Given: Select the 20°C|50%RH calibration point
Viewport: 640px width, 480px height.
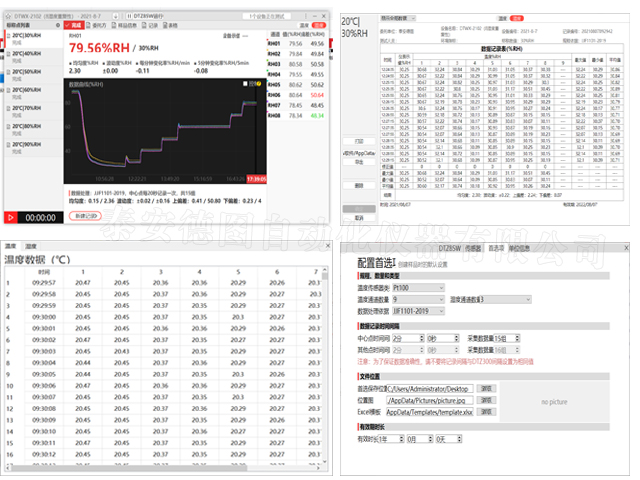Looking at the screenshot, I should pos(30,72).
